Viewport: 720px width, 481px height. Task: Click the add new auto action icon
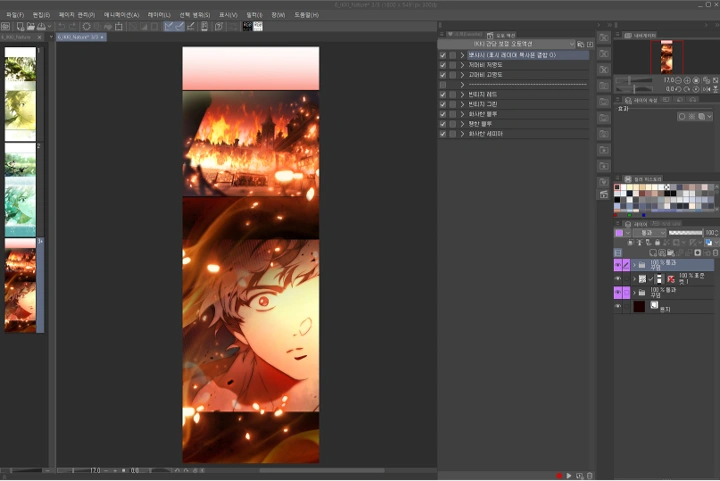click(x=579, y=475)
